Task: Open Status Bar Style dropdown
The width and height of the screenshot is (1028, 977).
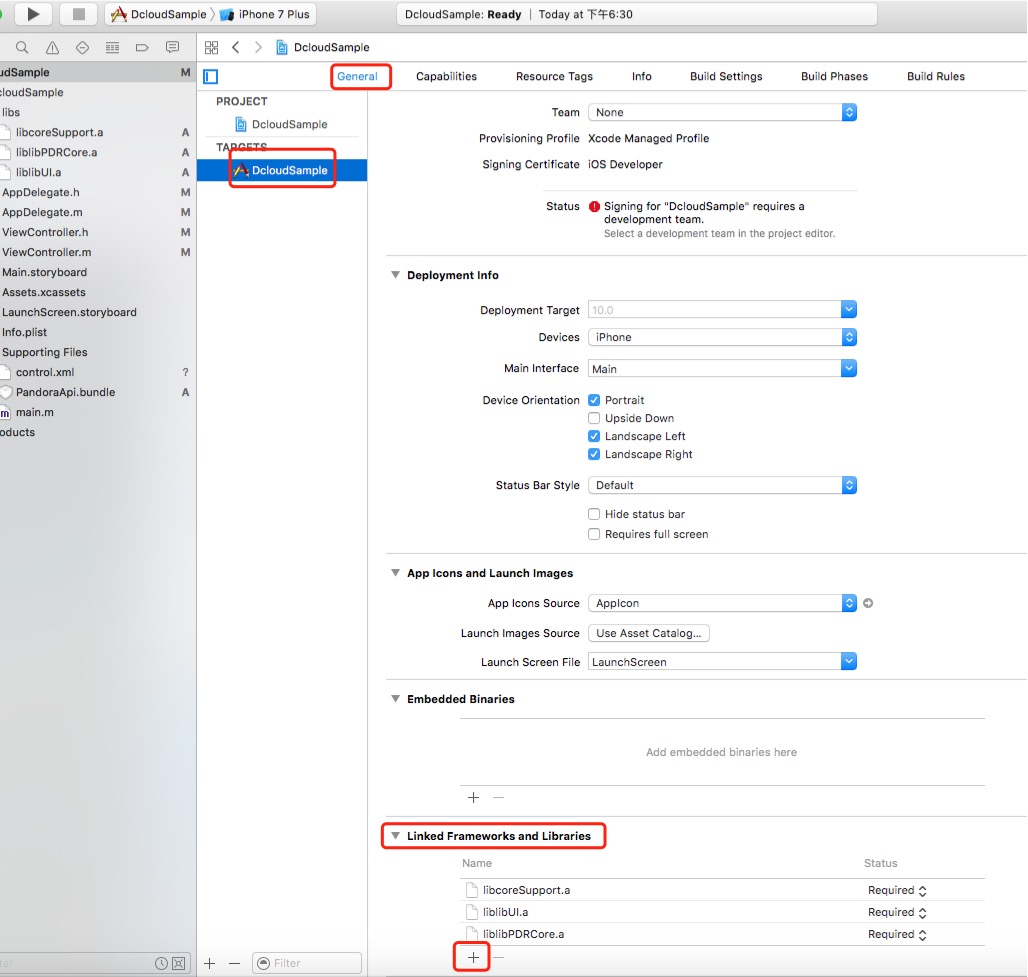Action: coord(722,485)
